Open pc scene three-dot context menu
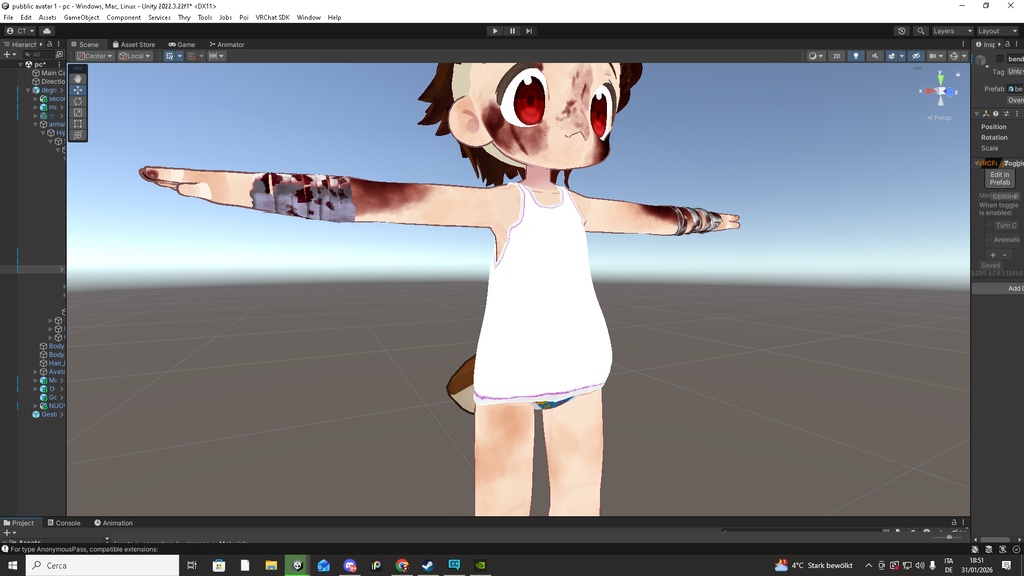The width and height of the screenshot is (1024, 576). point(59,65)
